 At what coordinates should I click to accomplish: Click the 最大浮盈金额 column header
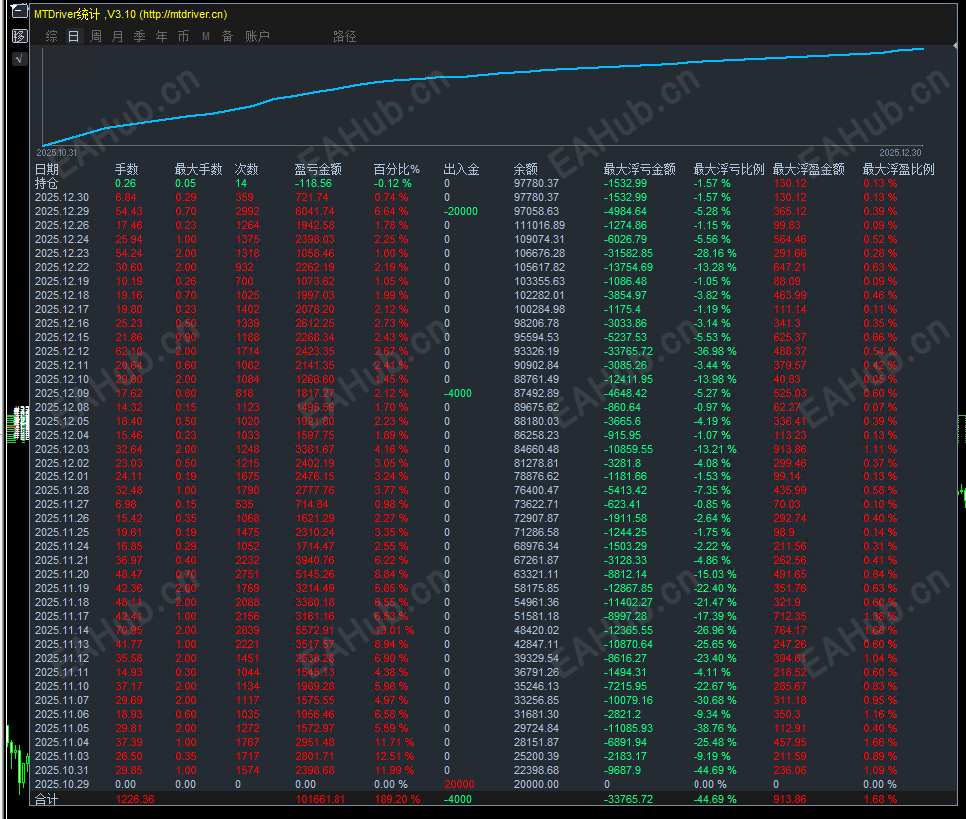pyautogui.click(x=808, y=169)
